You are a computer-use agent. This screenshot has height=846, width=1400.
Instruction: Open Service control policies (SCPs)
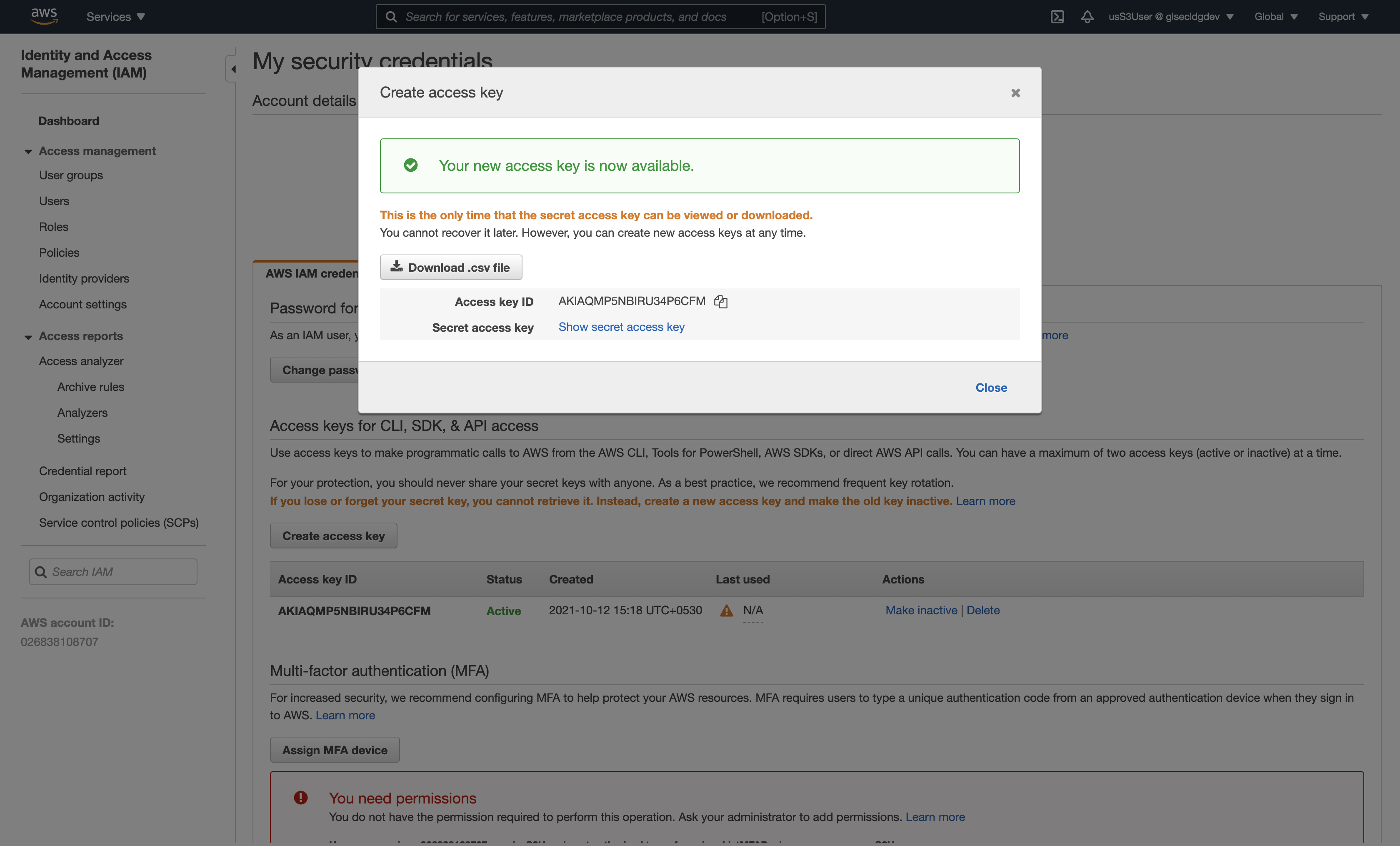coord(119,523)
